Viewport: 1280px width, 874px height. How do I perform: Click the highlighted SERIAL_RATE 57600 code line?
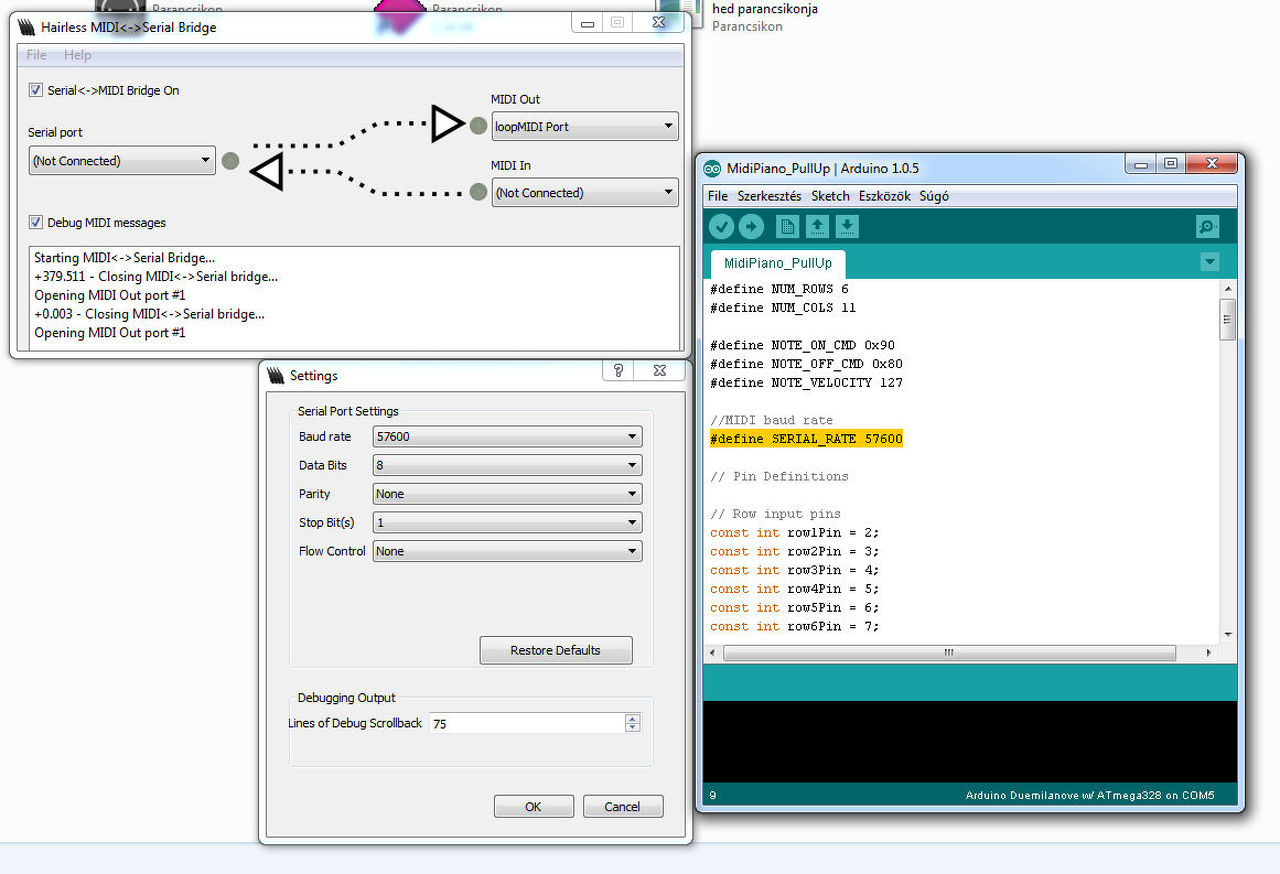806,439
